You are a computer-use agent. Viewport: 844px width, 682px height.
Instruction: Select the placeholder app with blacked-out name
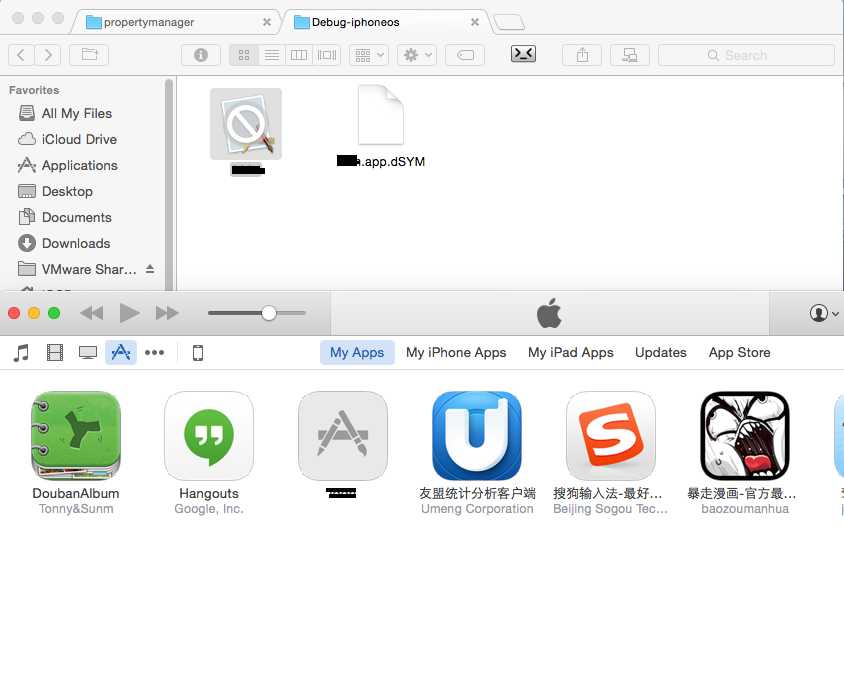tap(343, 435)
